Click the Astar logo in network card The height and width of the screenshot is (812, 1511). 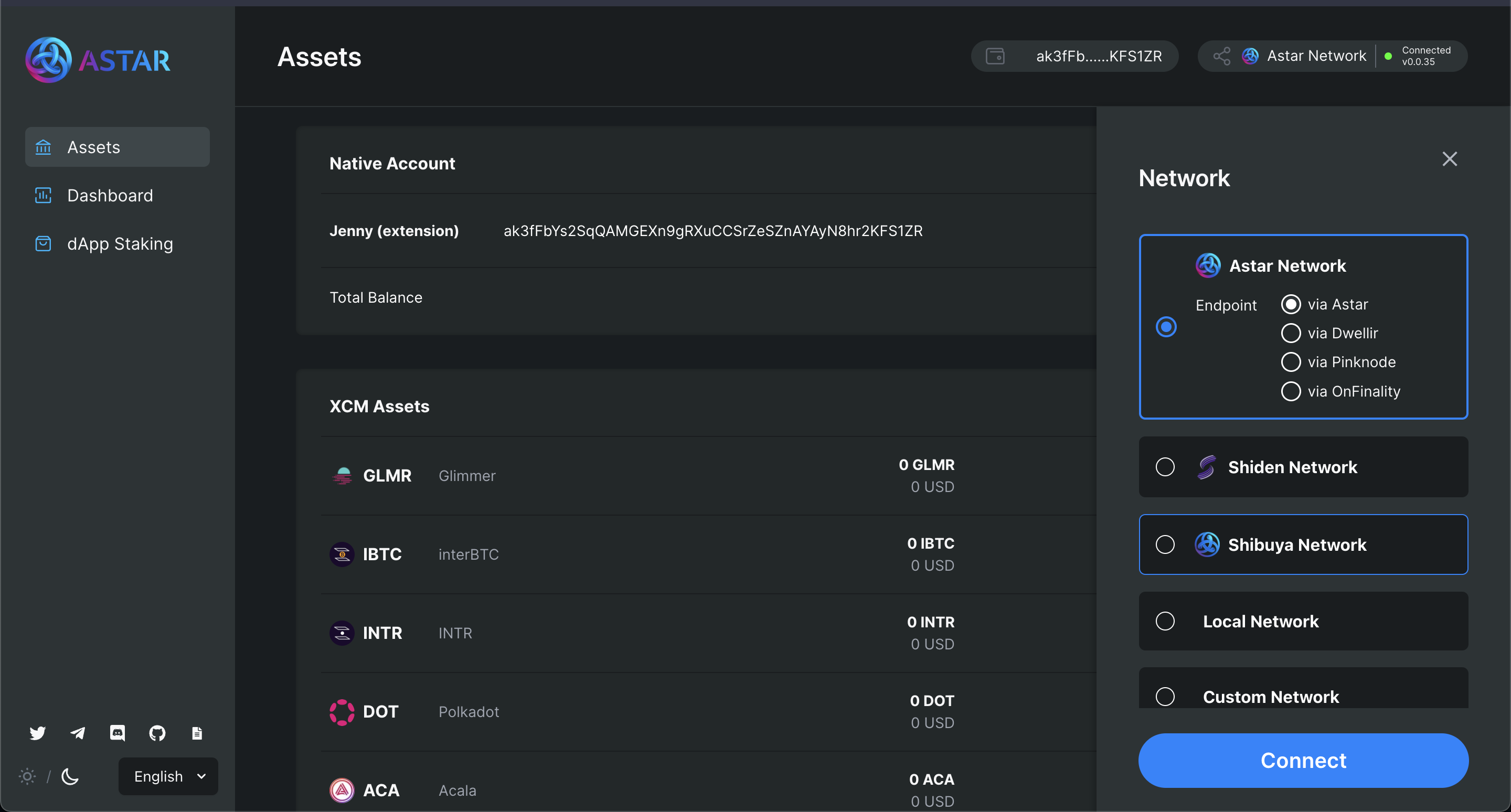pos(1208,265)
